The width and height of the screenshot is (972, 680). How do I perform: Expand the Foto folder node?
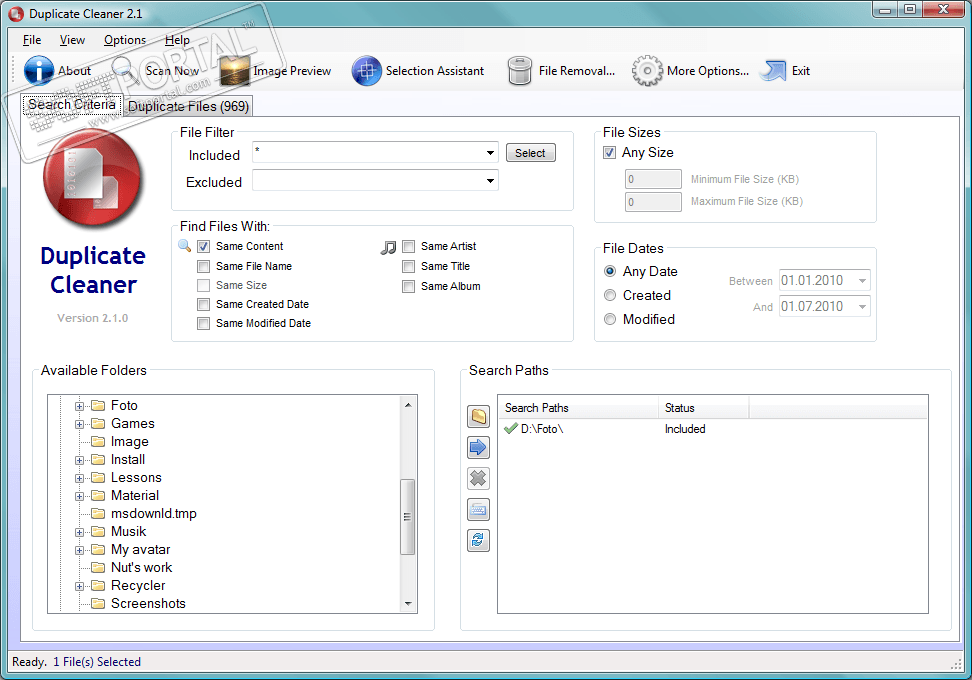[x=79, y=406]
